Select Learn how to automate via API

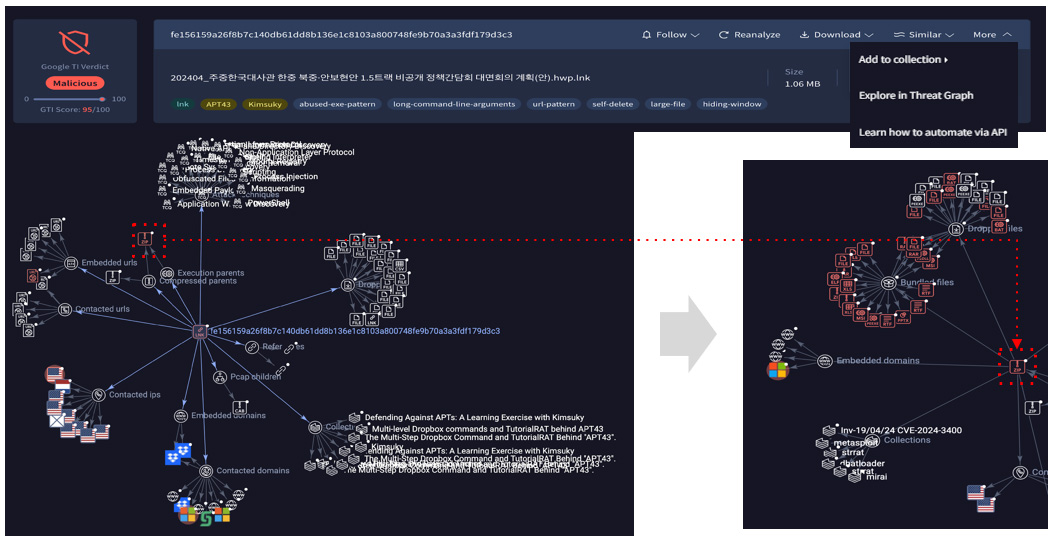pyautogui.click(x=932, y=132)
